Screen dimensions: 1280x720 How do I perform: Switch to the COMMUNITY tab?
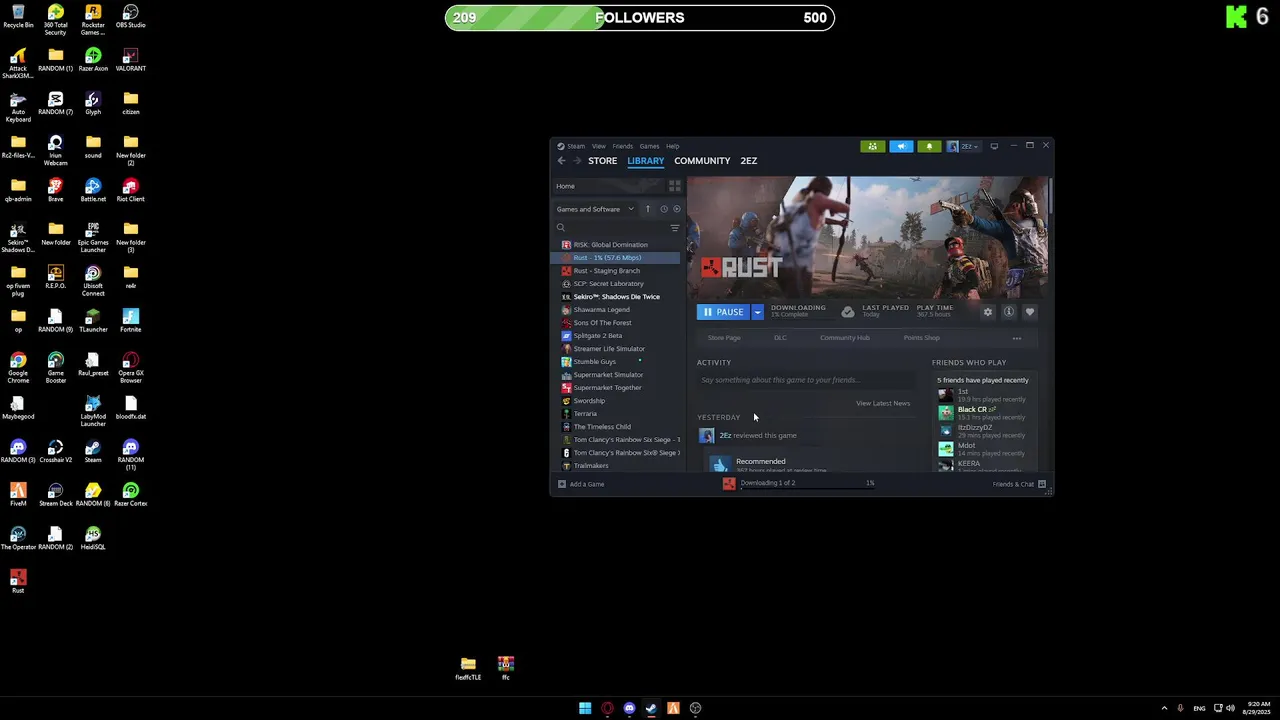[x=702, y=161]
